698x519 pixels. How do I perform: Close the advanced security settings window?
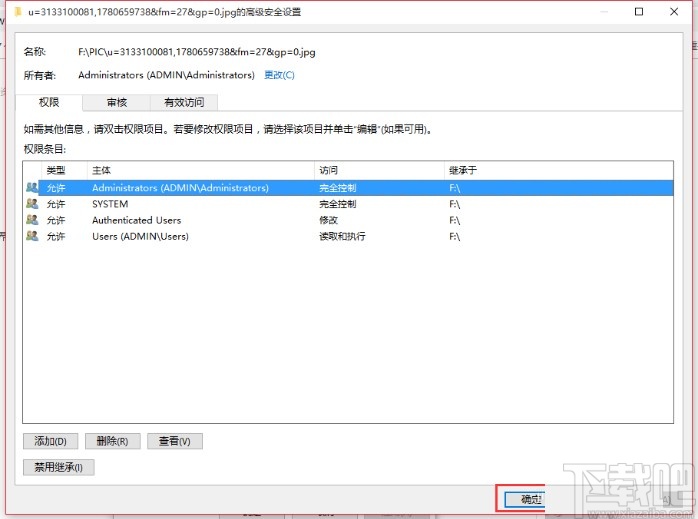(x=674, y=12)
